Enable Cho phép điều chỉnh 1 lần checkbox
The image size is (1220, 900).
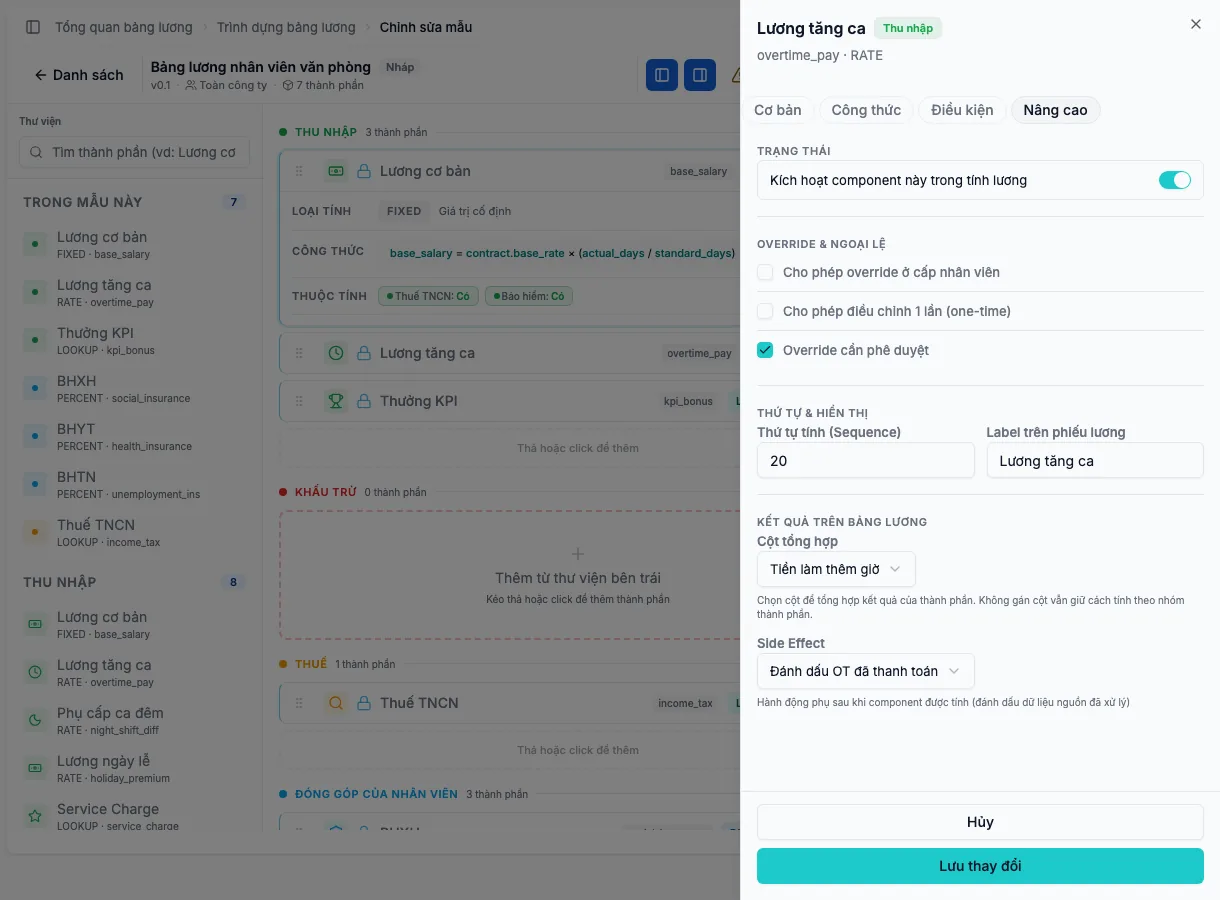coord(765,311)
